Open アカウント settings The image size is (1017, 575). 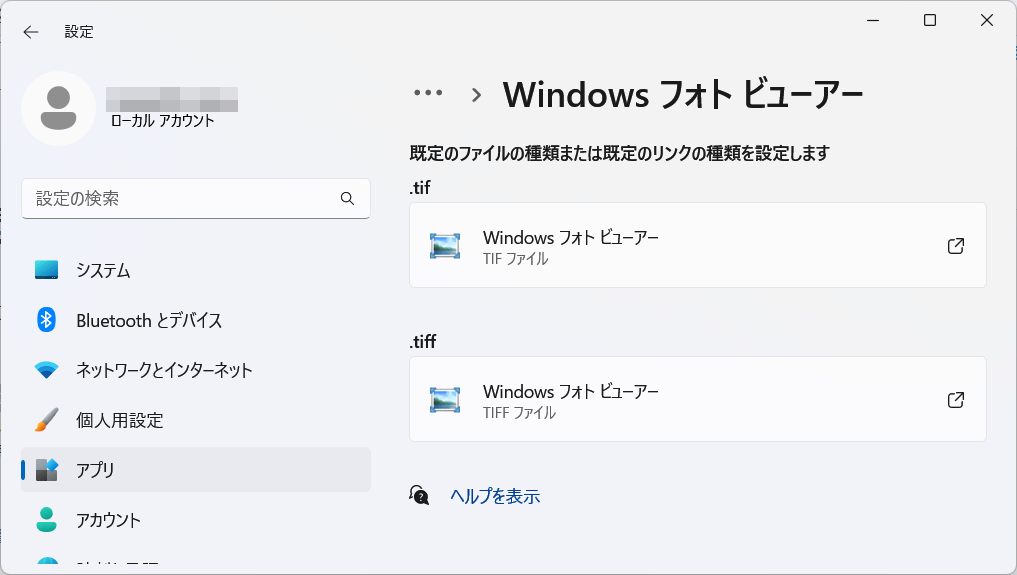coord(196,520)
